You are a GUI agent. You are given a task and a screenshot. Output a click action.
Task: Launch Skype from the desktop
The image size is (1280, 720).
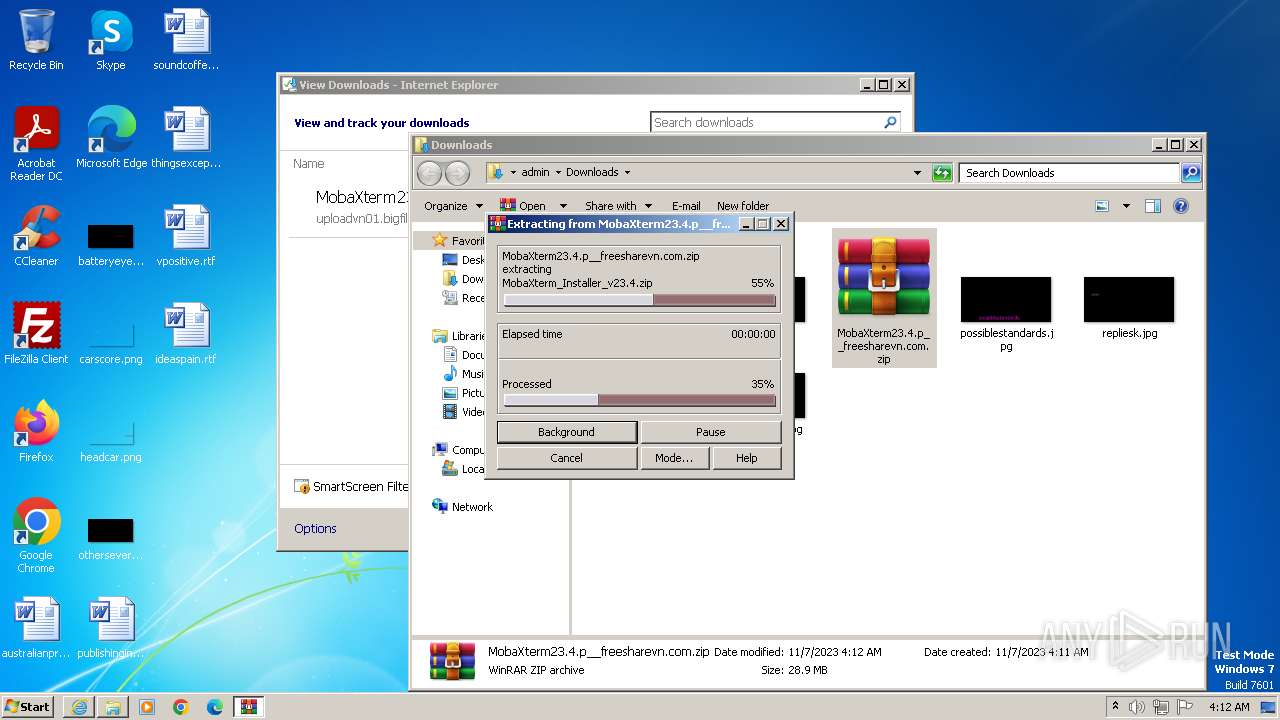click(x=110, y=40)
